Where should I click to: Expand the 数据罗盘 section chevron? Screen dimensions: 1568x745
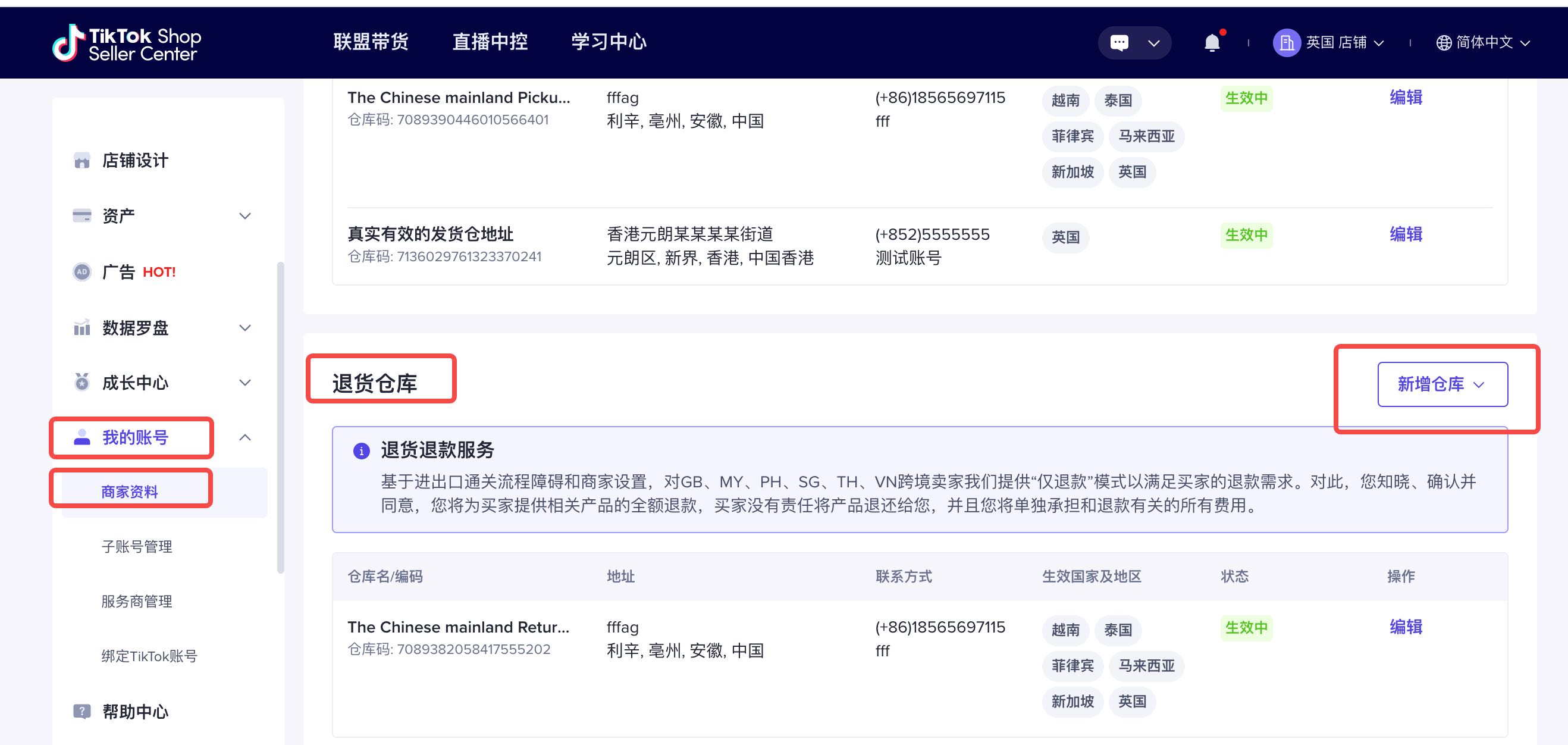click(244, 328)
